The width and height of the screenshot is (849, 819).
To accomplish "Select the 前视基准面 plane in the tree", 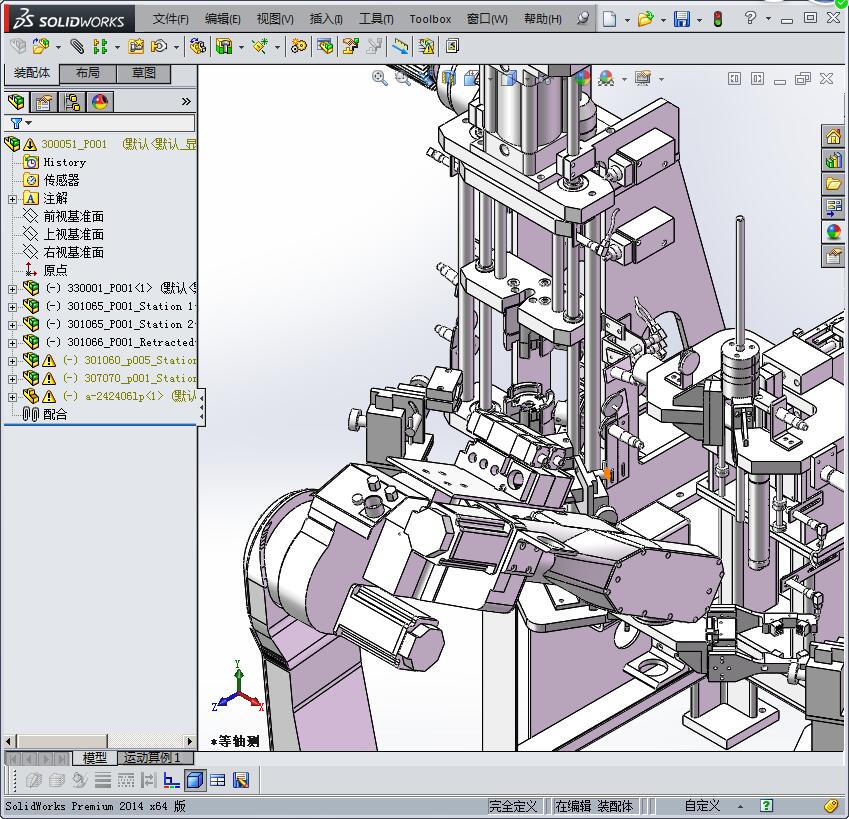I will click(x=73, y=217).
